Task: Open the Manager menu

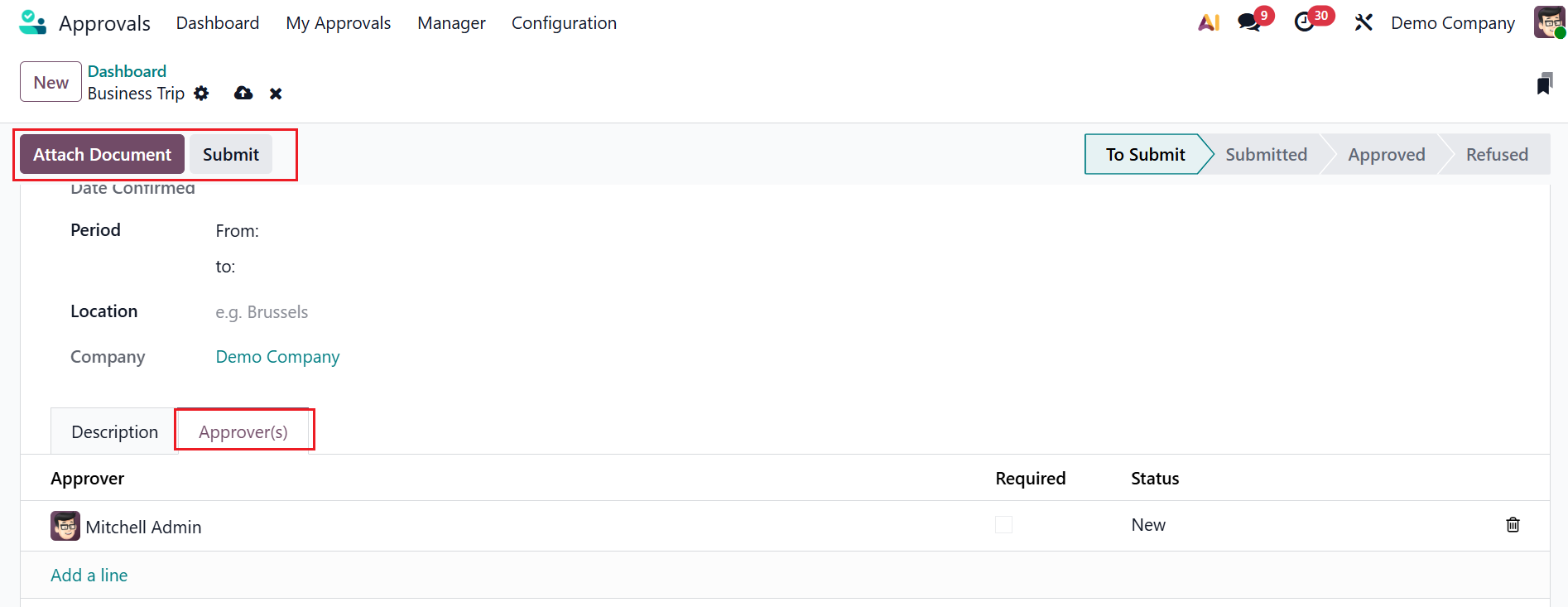Action: (x=451, y=23)
